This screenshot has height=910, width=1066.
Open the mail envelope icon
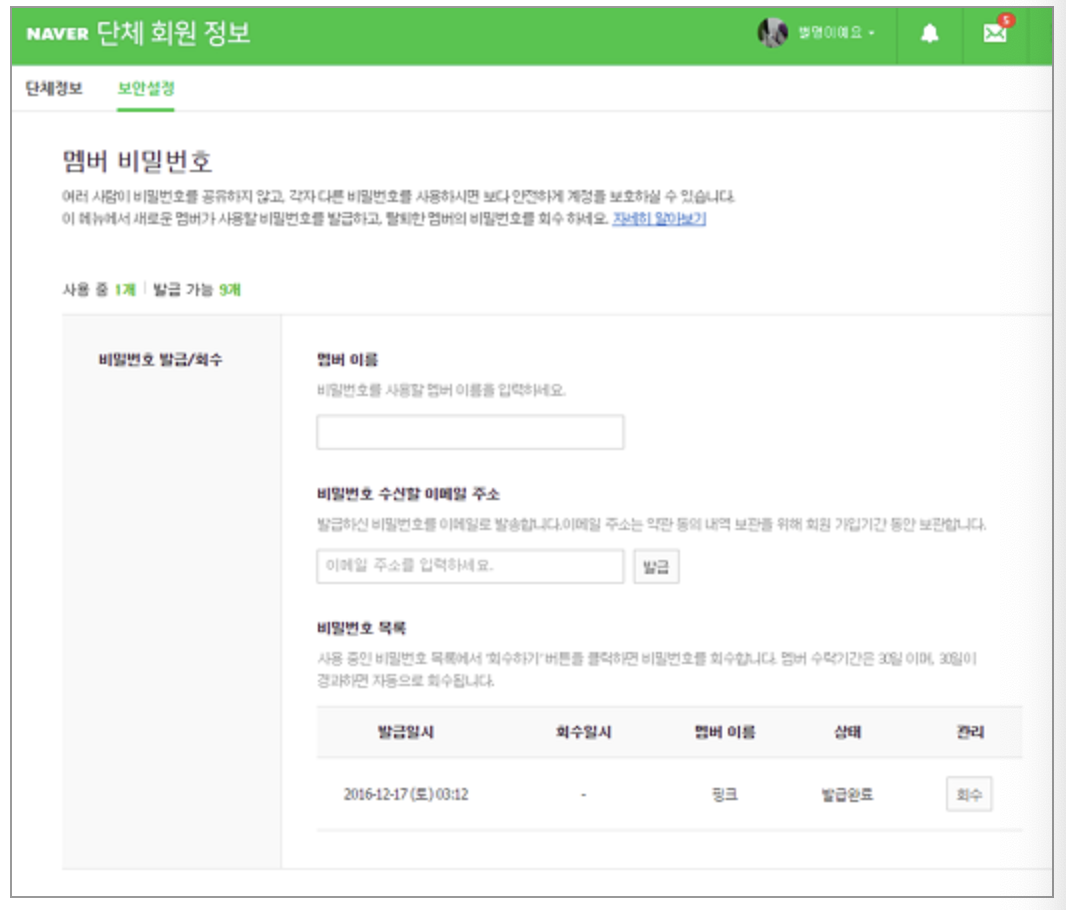[x=994, y=33]
